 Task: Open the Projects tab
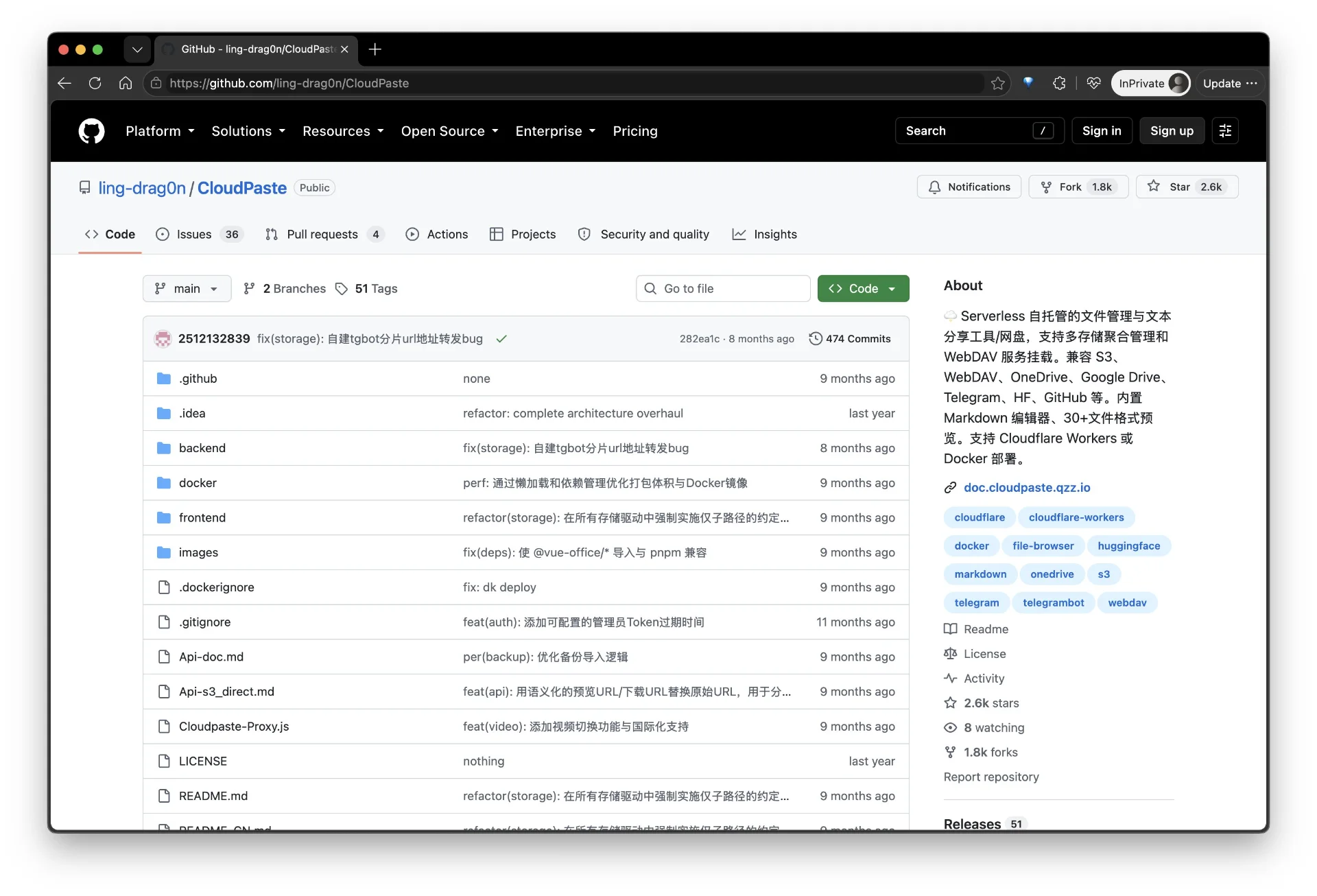click(x=523, y=235)
